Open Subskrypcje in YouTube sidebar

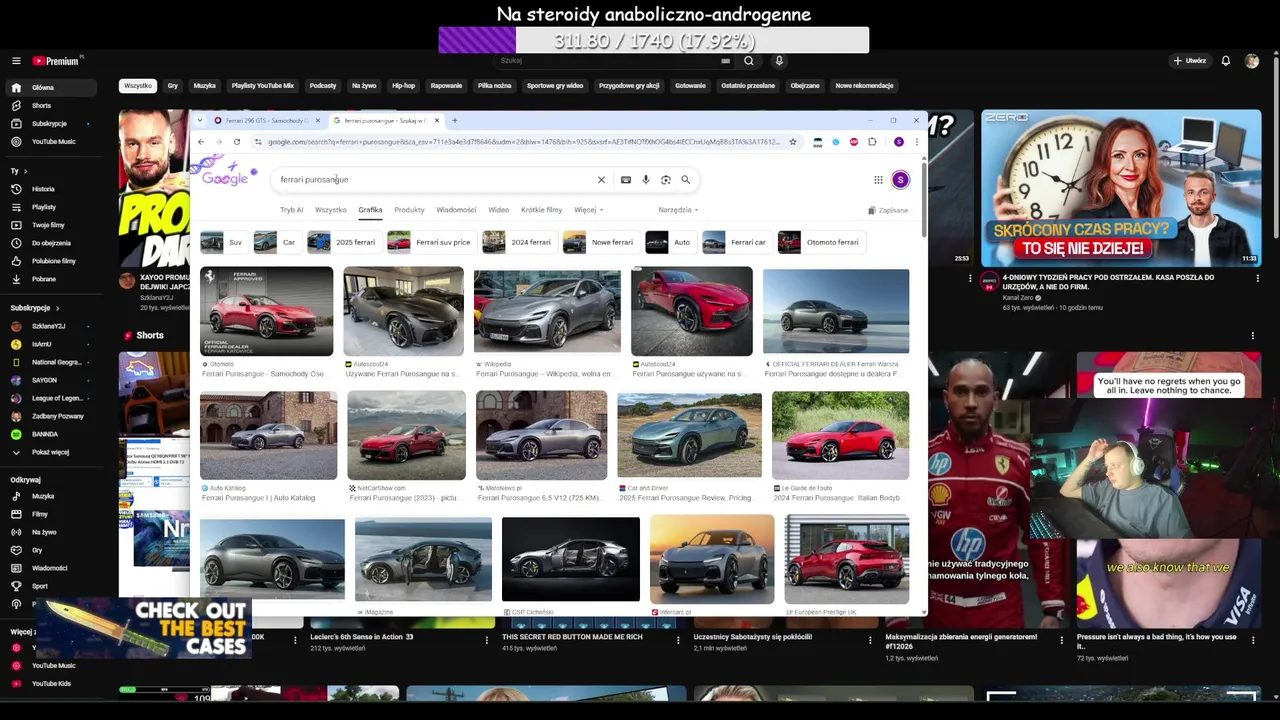click(x=50, y=123)
